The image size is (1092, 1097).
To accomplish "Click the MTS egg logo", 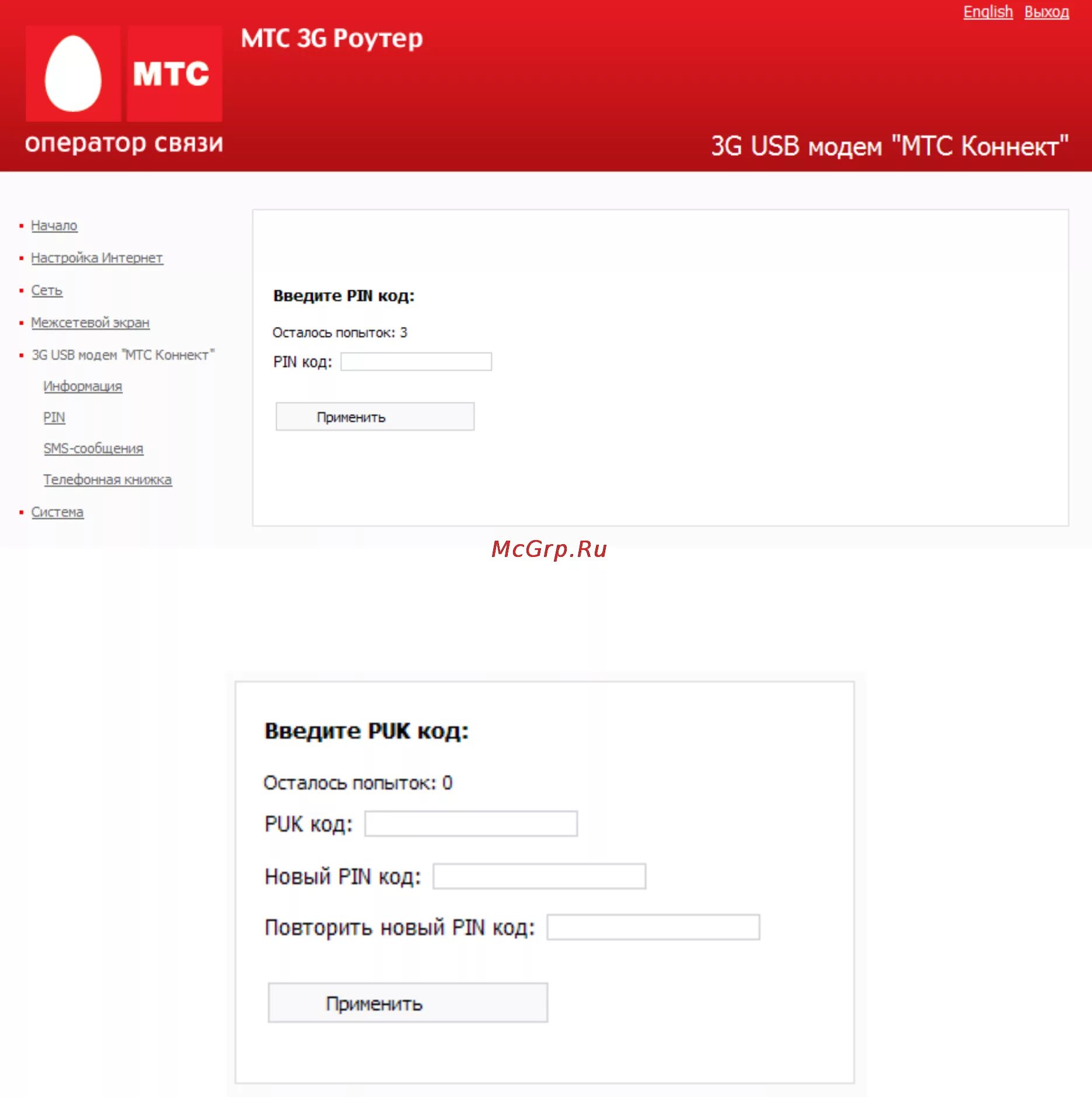I will point(74,74).
